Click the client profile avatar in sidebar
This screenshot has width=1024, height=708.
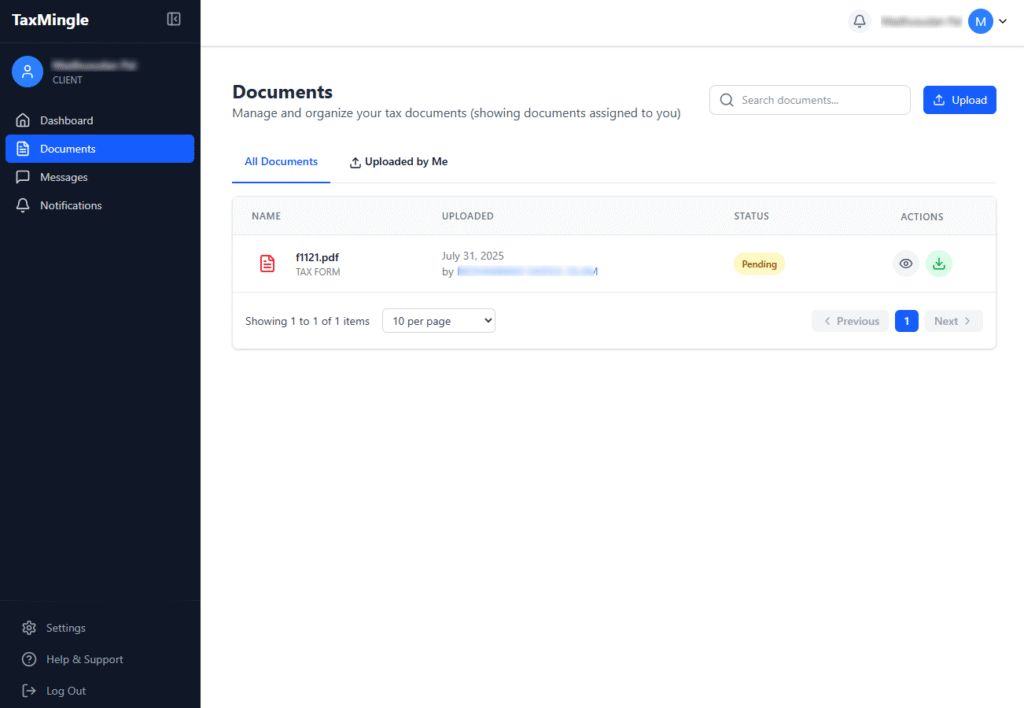(27, 71)
